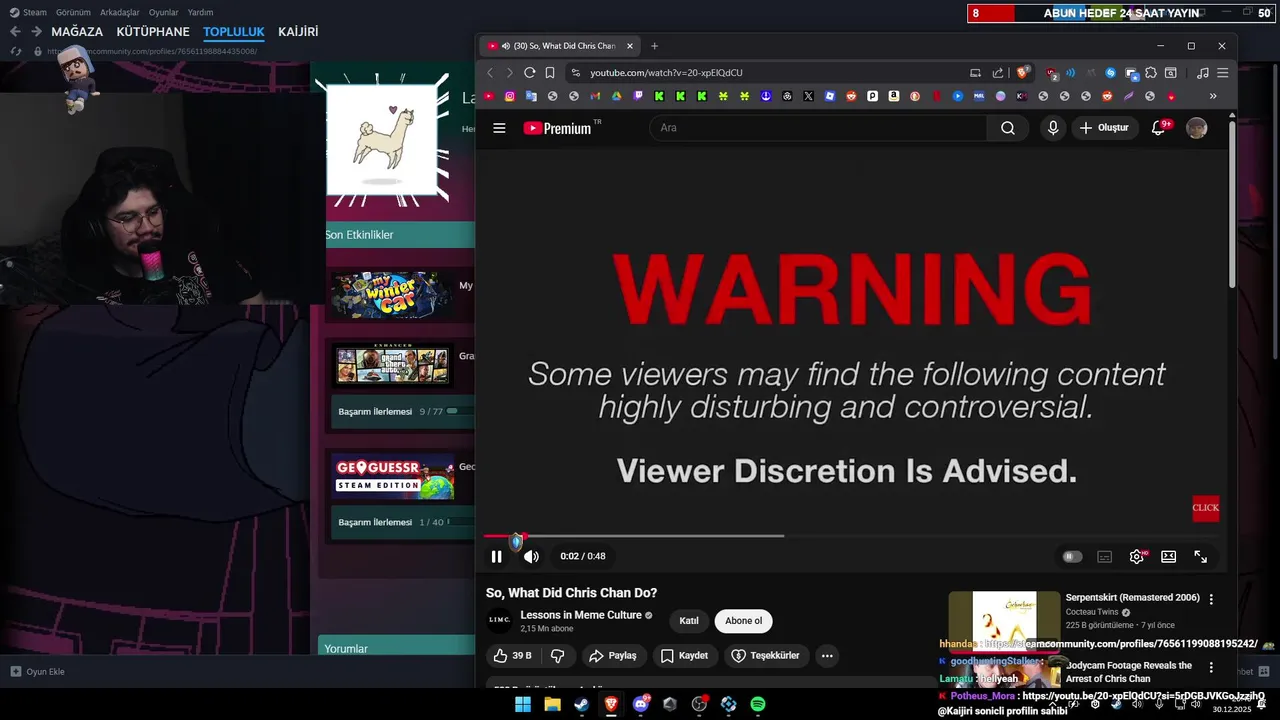Open the Oyunlar menu in Steam

pos(164,13)
